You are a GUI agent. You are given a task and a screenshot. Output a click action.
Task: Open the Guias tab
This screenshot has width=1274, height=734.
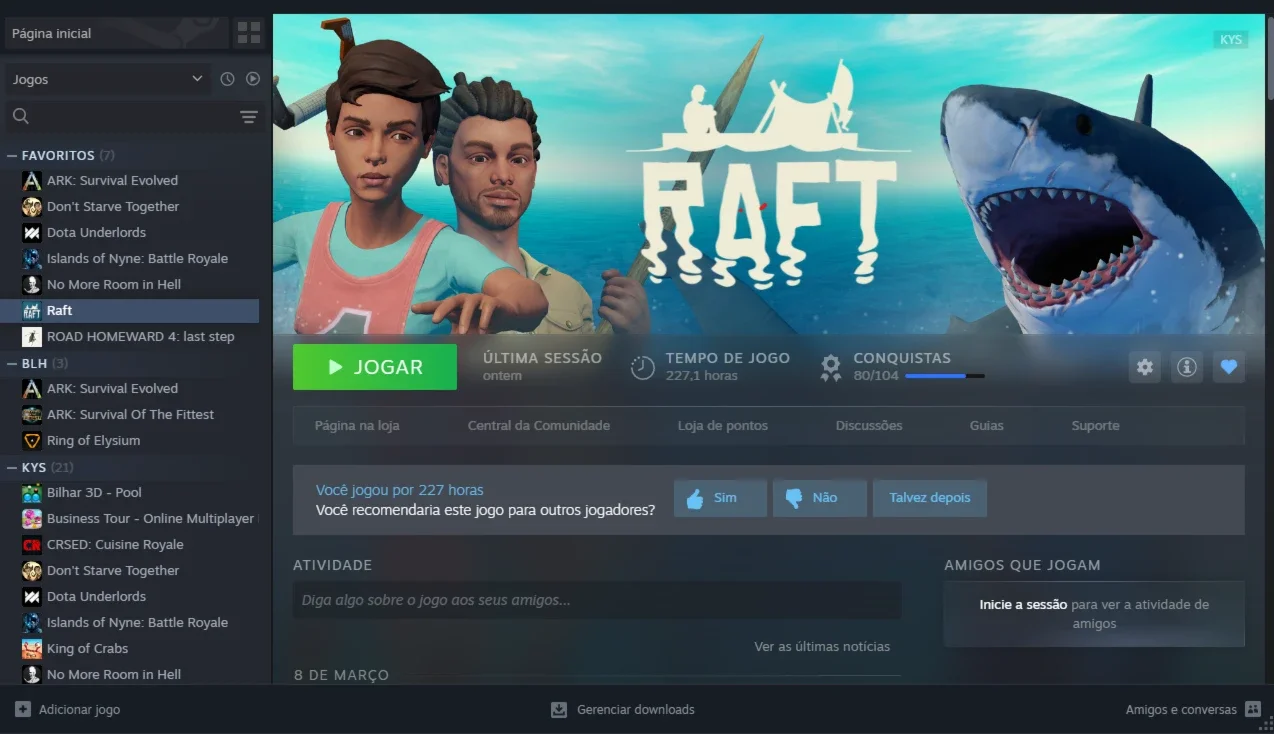click(987, 426)
